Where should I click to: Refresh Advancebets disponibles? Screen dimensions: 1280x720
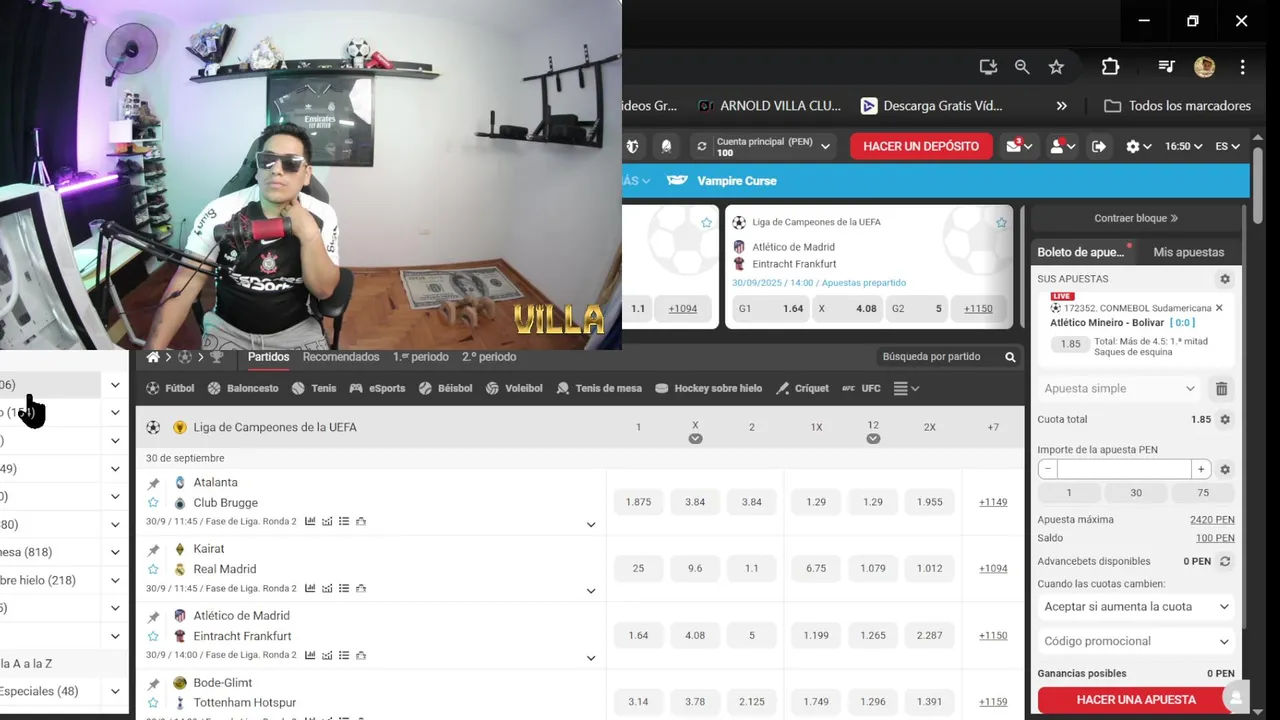[1225, 562]
